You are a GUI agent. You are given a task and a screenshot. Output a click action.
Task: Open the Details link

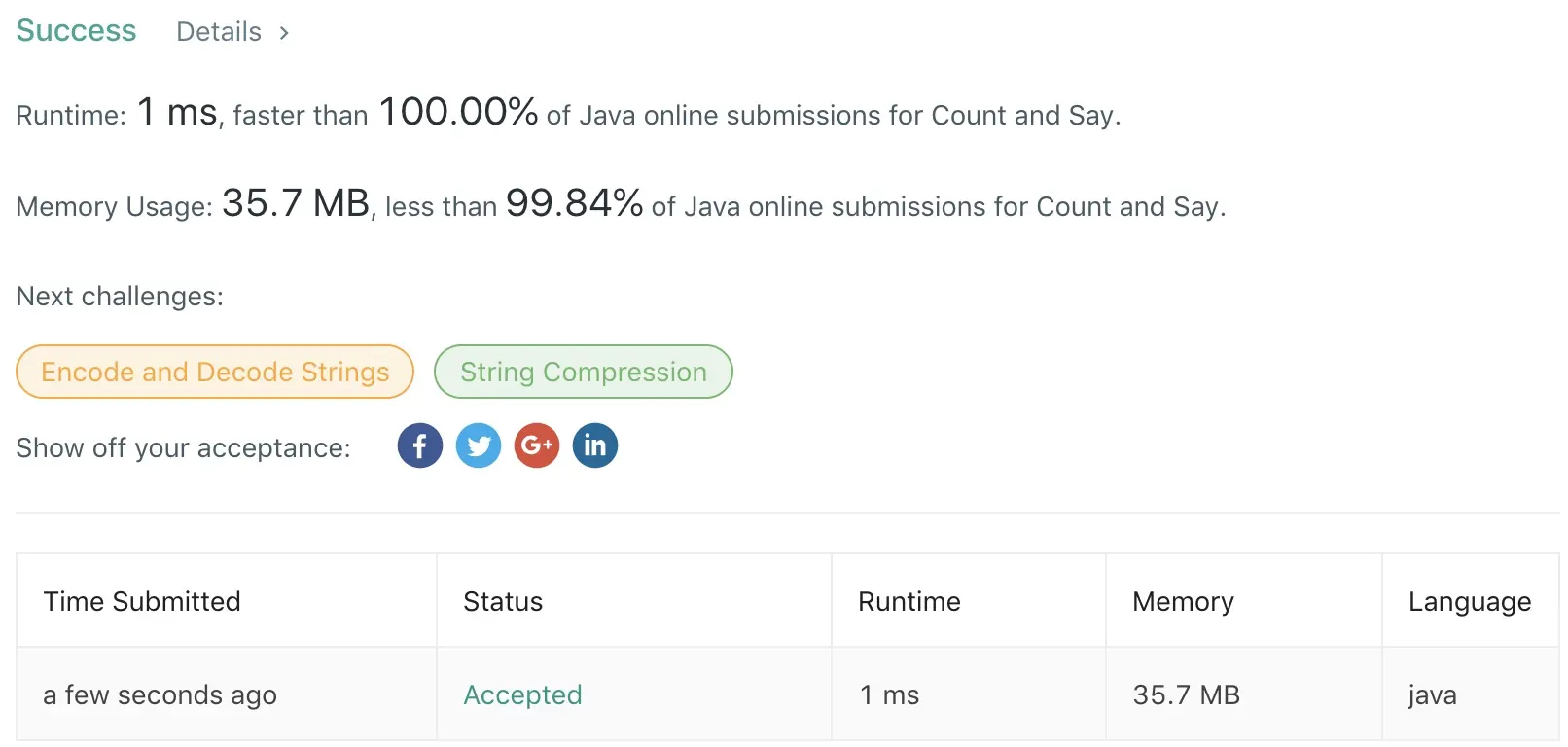point(219,32)
